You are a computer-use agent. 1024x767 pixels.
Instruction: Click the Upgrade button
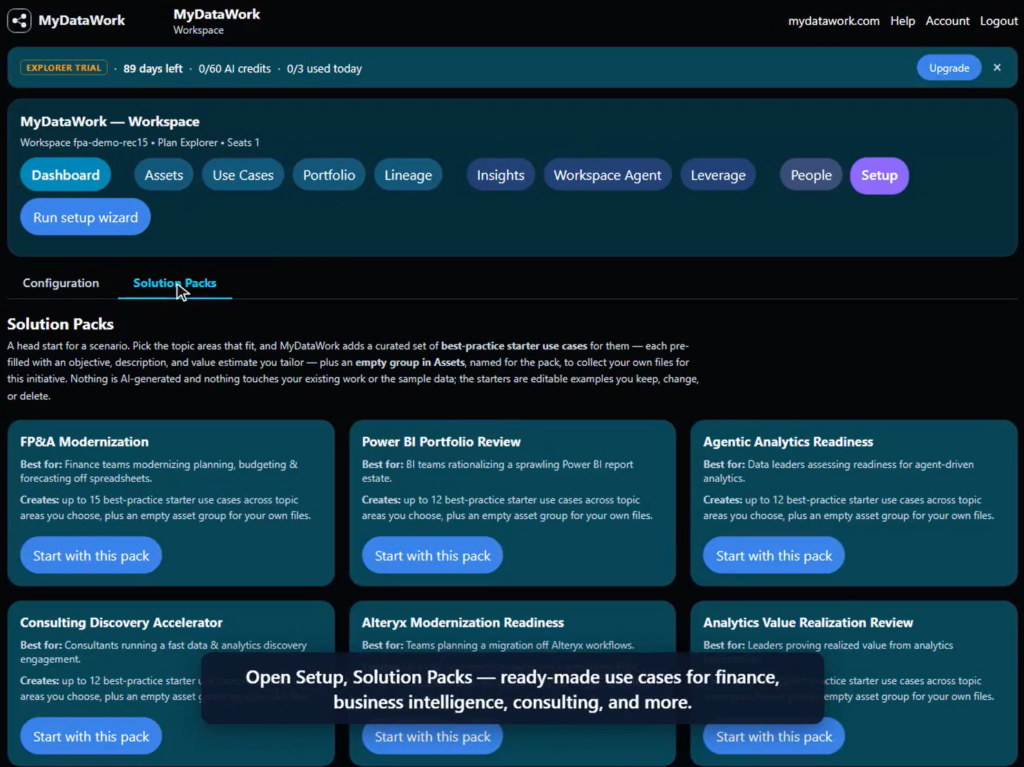948,68
